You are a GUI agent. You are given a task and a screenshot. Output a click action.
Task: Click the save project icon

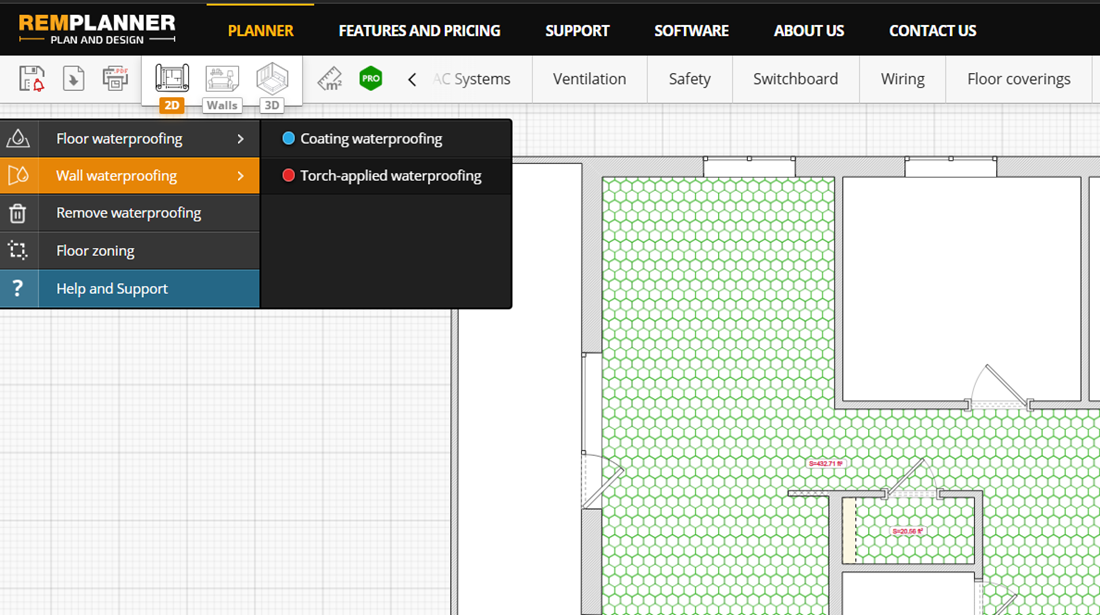(32, 79)
